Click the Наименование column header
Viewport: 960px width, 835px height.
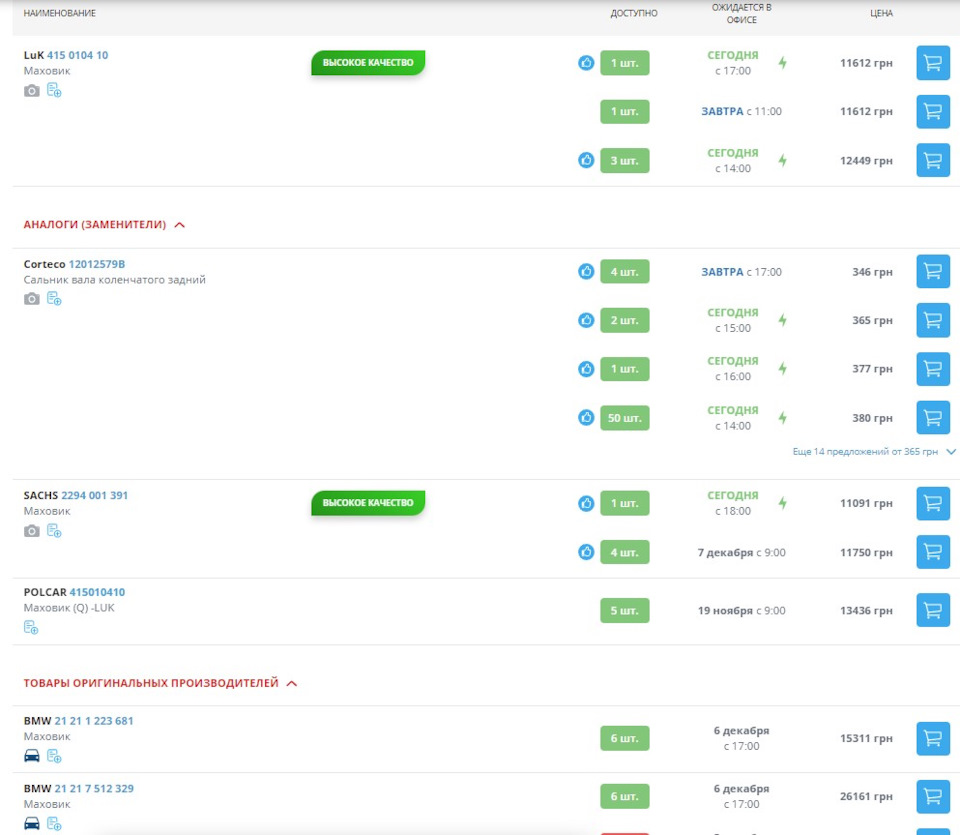(x=59, y=13)
